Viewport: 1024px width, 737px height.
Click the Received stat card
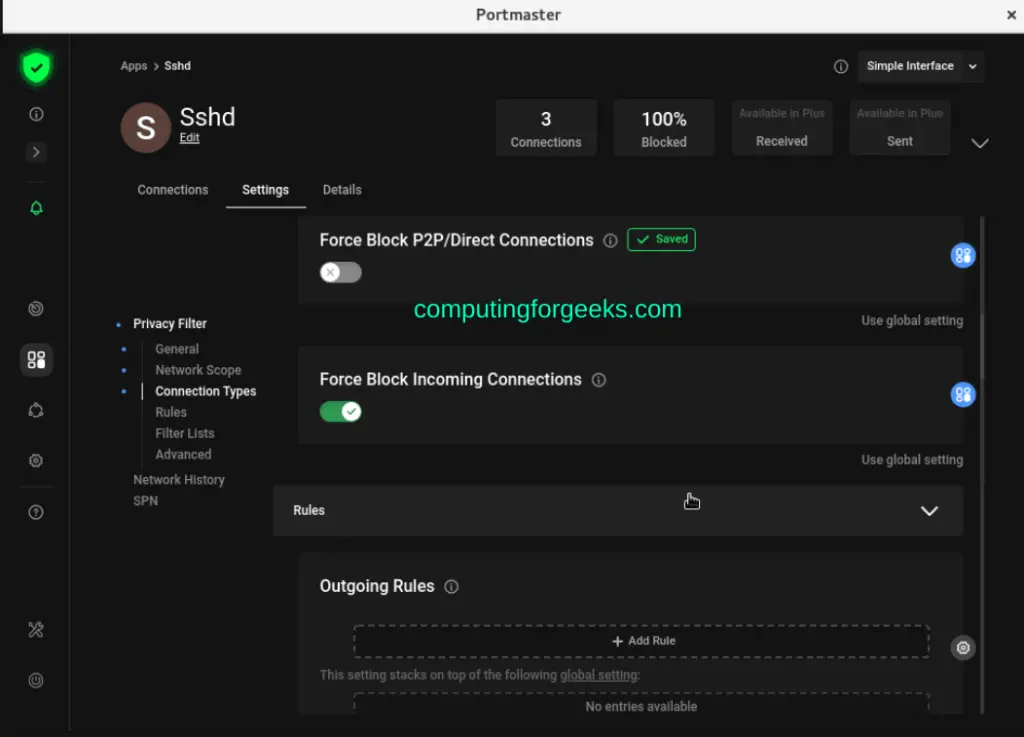[782, 128]
